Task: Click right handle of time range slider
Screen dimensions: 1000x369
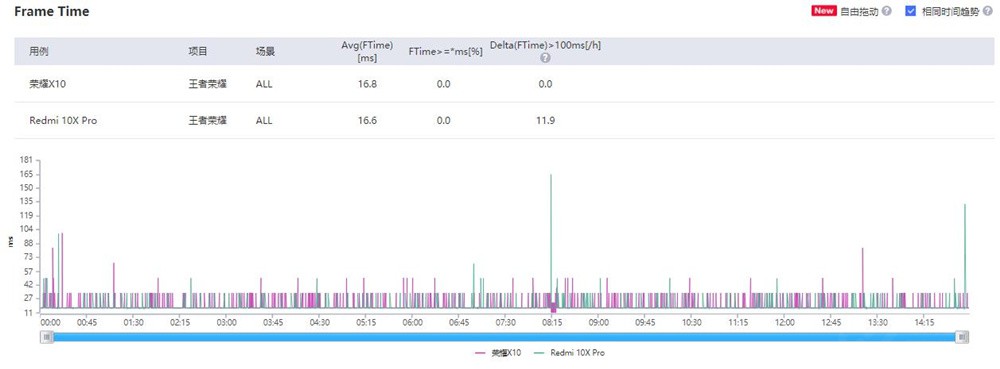Action: 963,336
